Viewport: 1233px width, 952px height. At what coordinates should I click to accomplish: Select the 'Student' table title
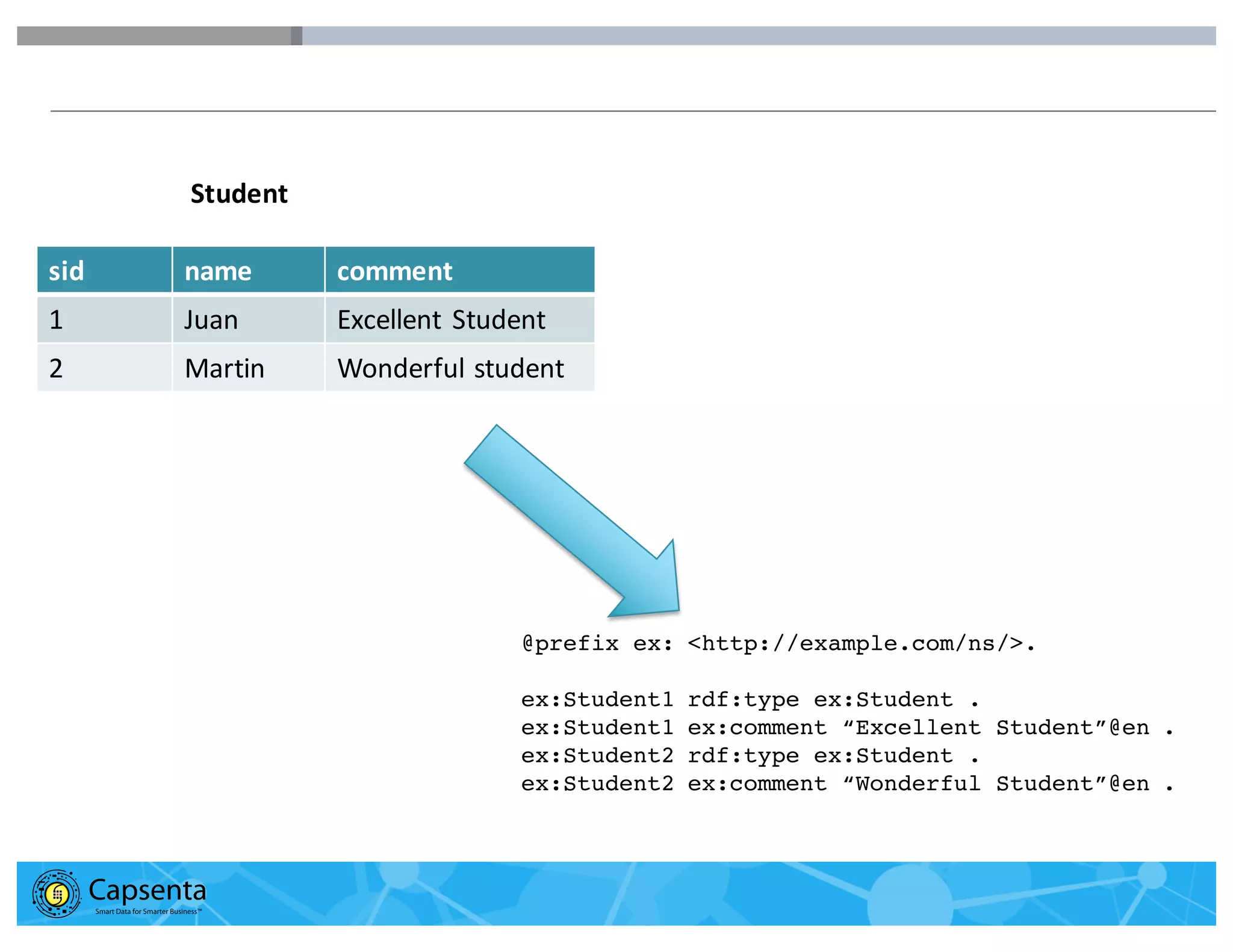tap(239, 194)
